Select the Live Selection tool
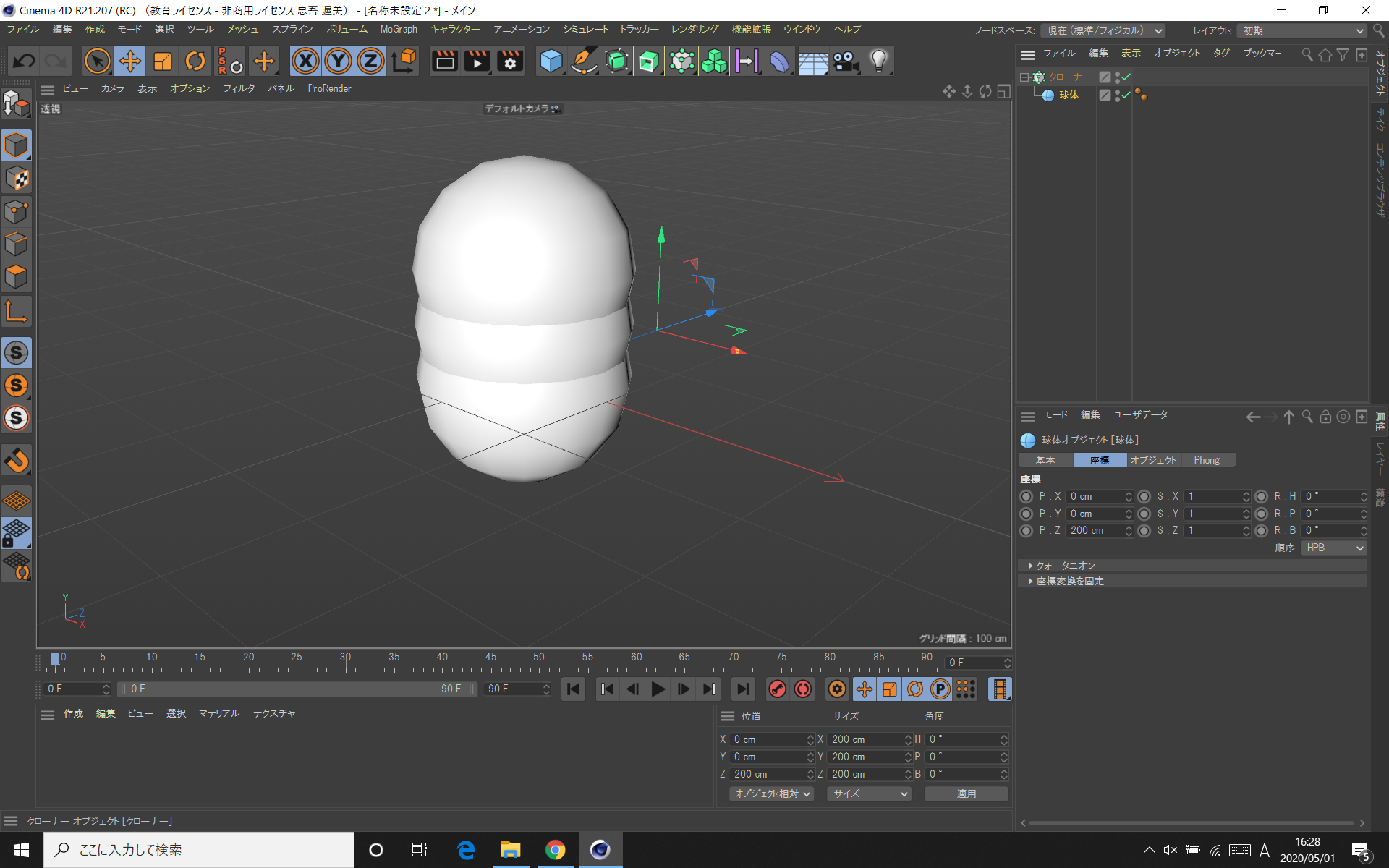Screen dimensions: 1389x868 pos(97,61)
